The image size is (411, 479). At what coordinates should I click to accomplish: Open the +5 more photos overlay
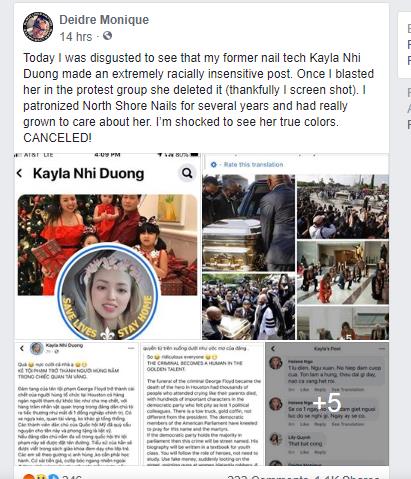point(327,404)
